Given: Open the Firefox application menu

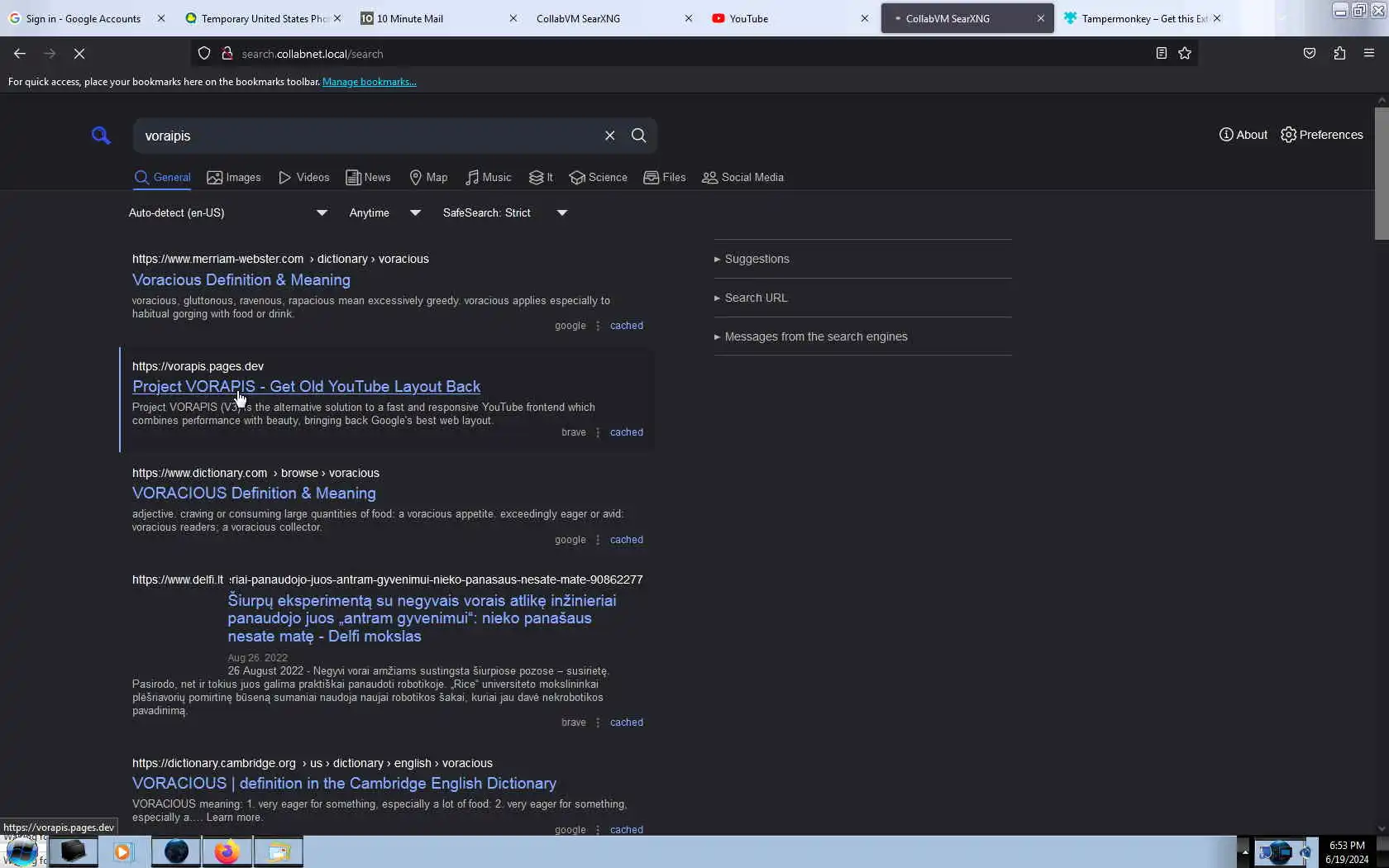Looking at the screenshot, I should coord(1369,54).
